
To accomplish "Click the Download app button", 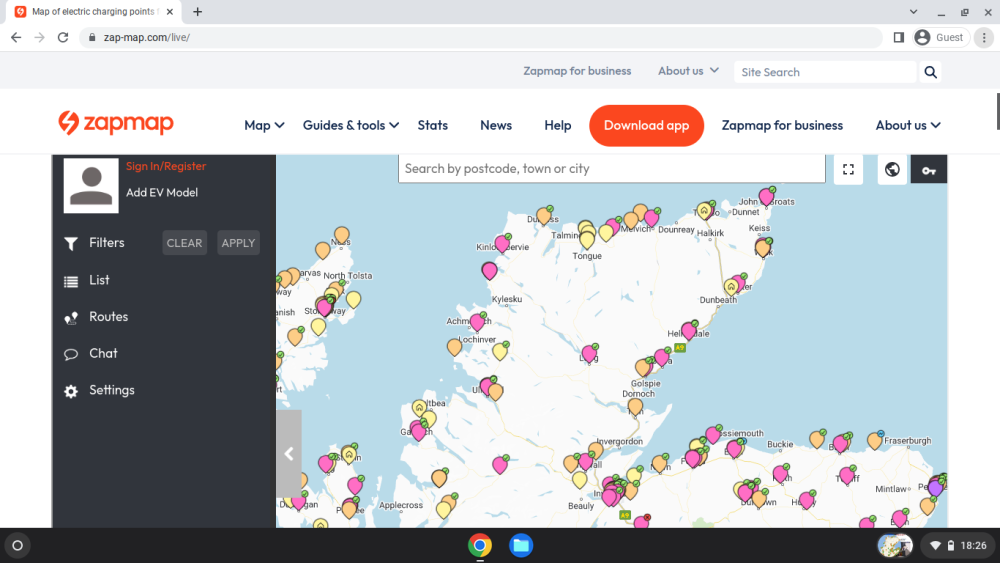I will coord(646,126).
